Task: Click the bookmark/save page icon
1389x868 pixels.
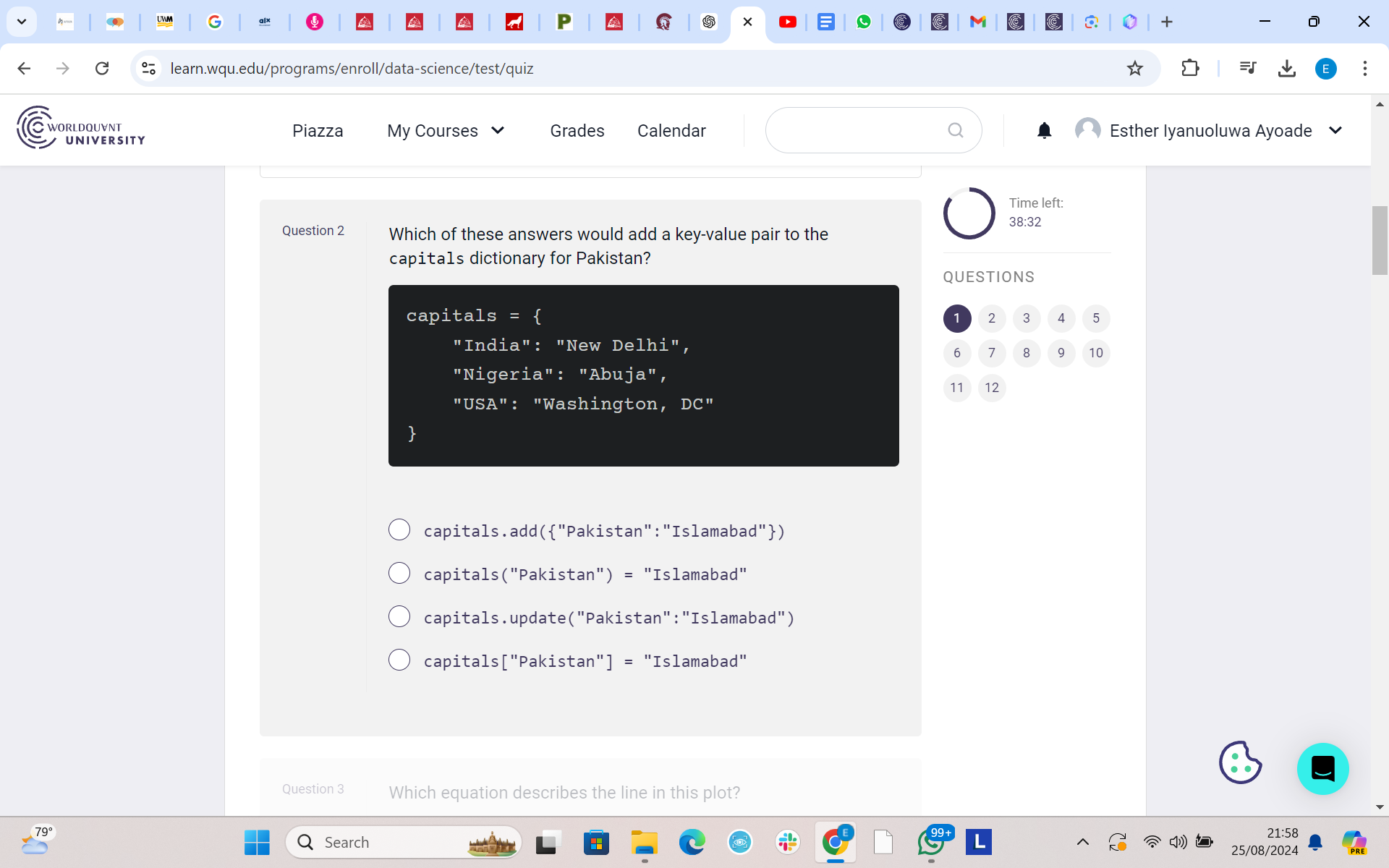Action: (1135, 68)
